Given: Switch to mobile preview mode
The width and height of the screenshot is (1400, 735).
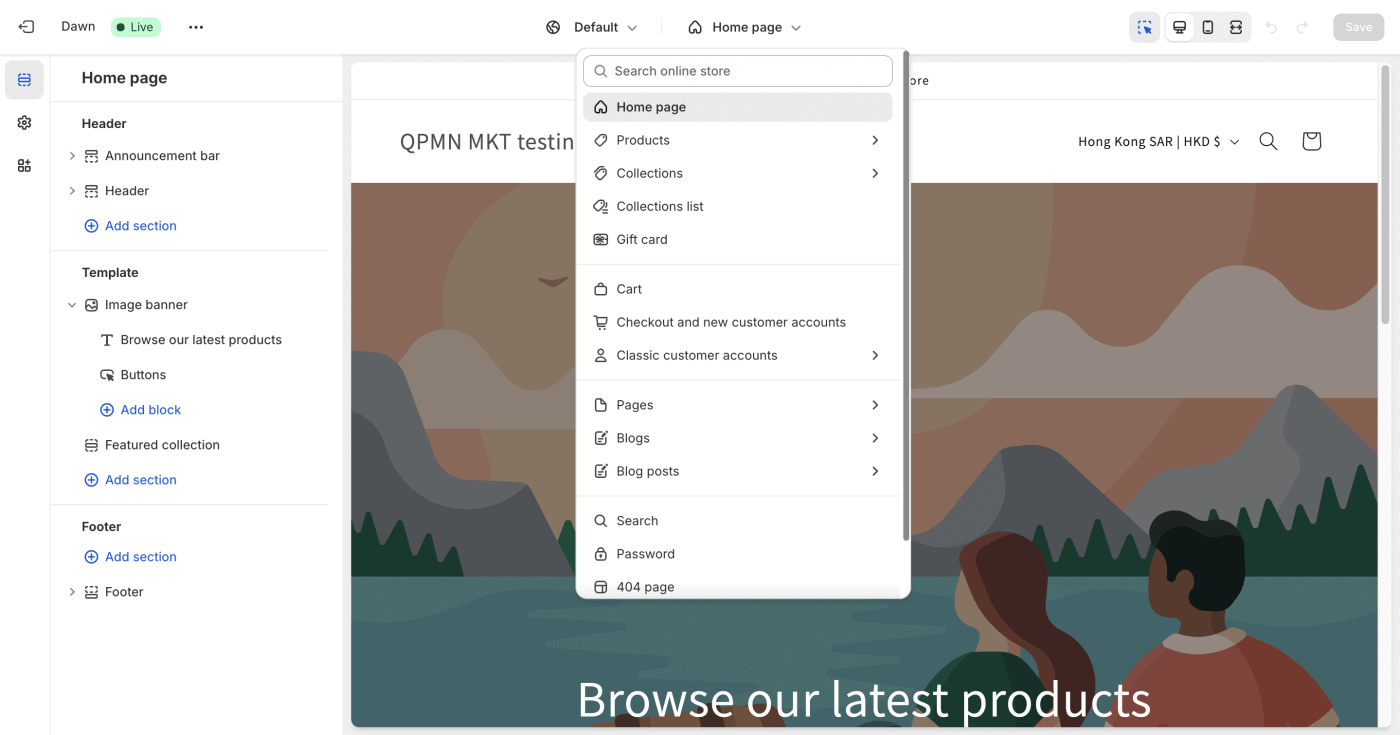Looking at the screenshot, I should [x=1208, y=28].
